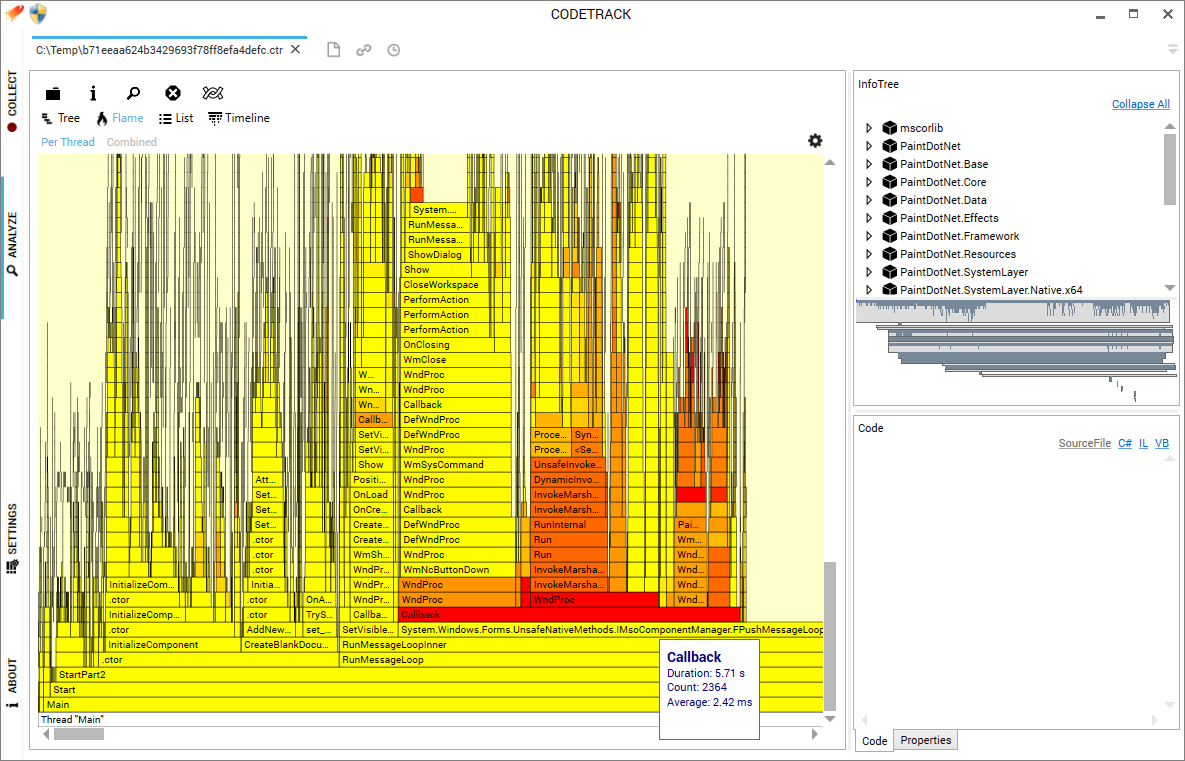Open the About sidebar section

12,684
